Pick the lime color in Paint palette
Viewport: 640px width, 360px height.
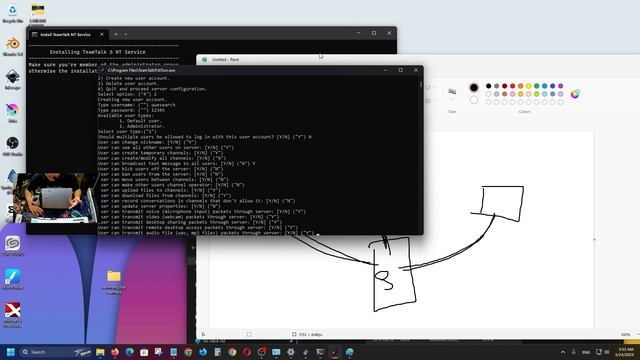coord(536,94)
